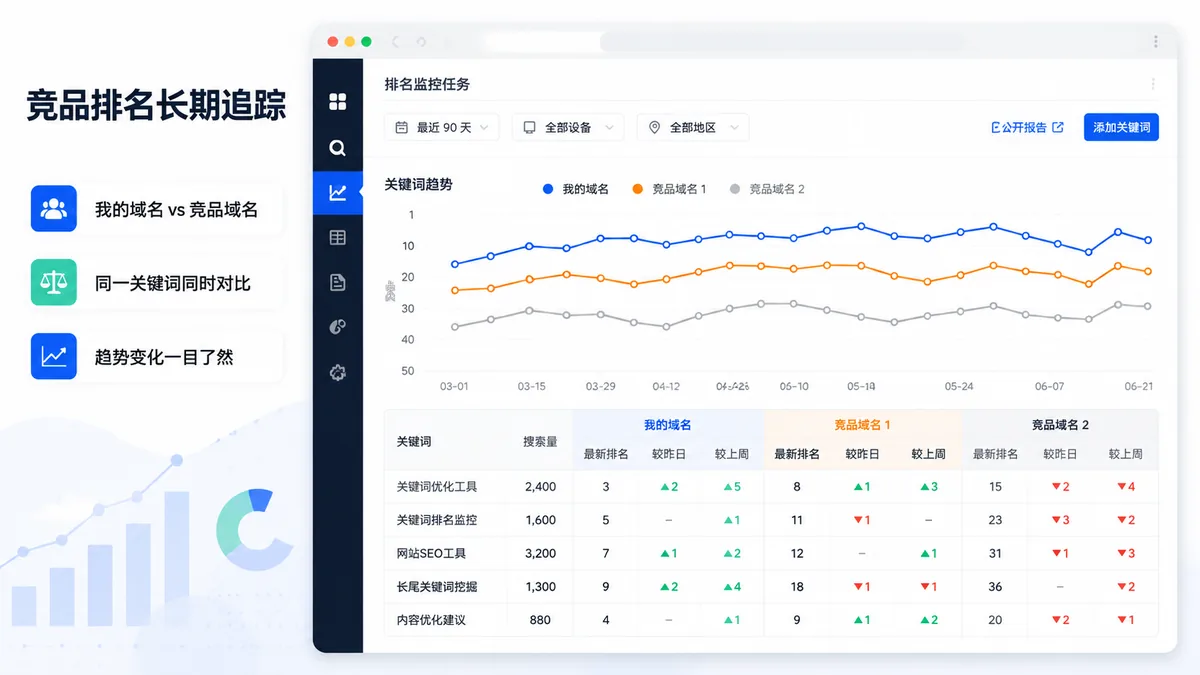Open the pie chart icon in sidebar
Viewport: 1200px width, 675px height.
[x=338, y=327]
